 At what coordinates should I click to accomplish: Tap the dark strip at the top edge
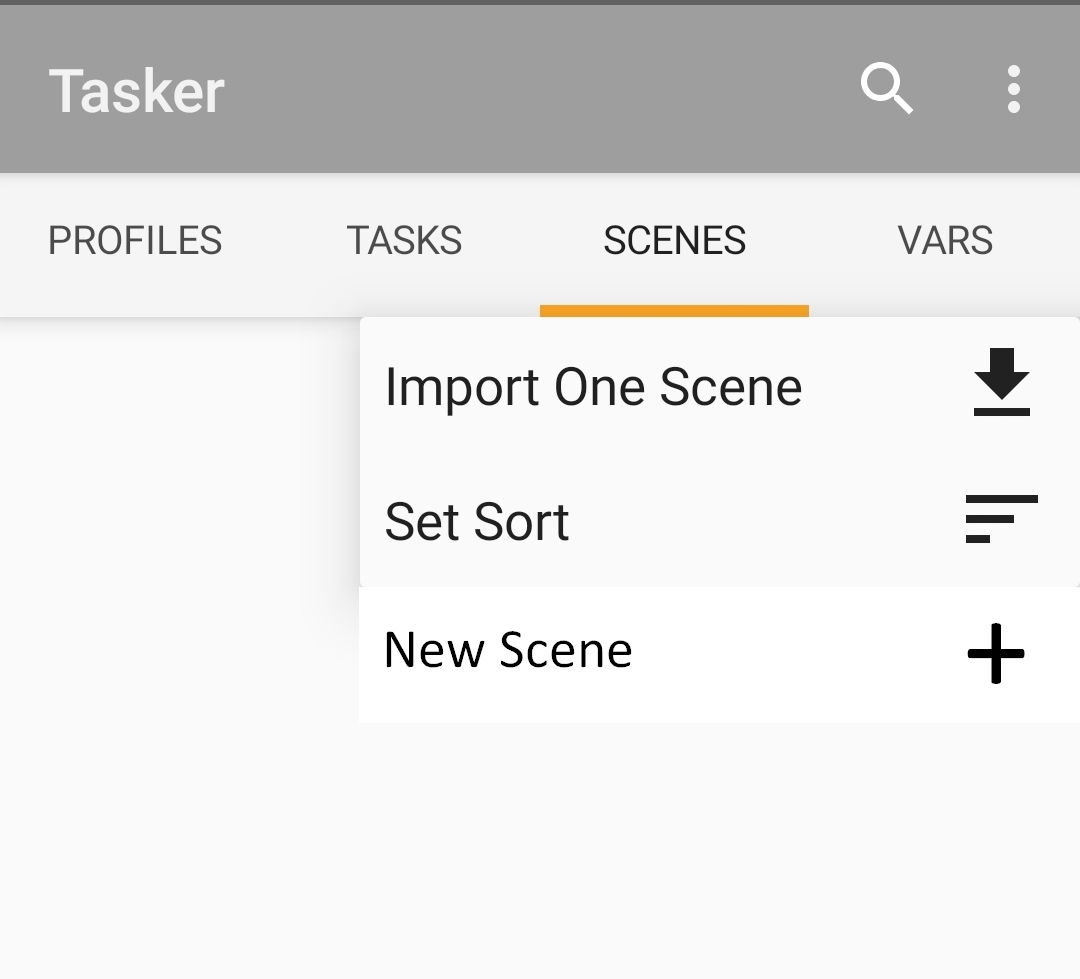point(540,3)
